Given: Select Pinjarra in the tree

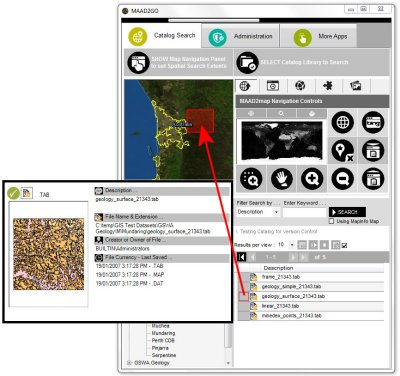Looking at the screenshot, I should tap(160, 348).
